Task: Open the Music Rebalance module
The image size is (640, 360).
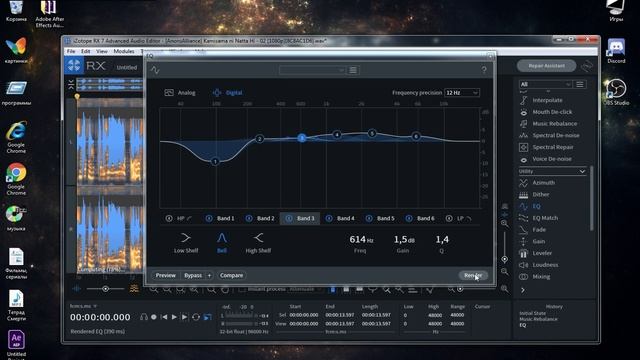Action: [x=554, y=124]
